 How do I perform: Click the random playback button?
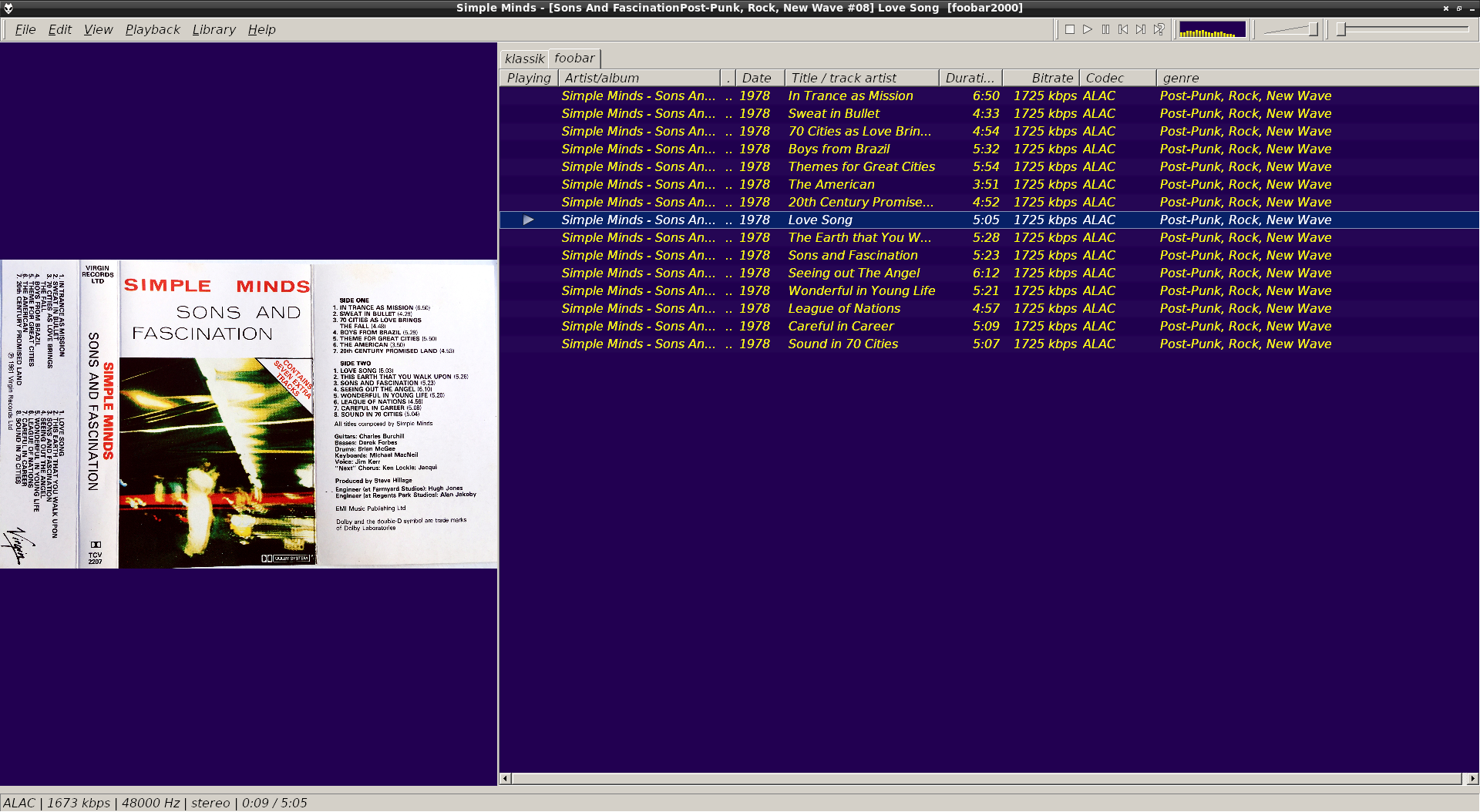pos(1159,29)
